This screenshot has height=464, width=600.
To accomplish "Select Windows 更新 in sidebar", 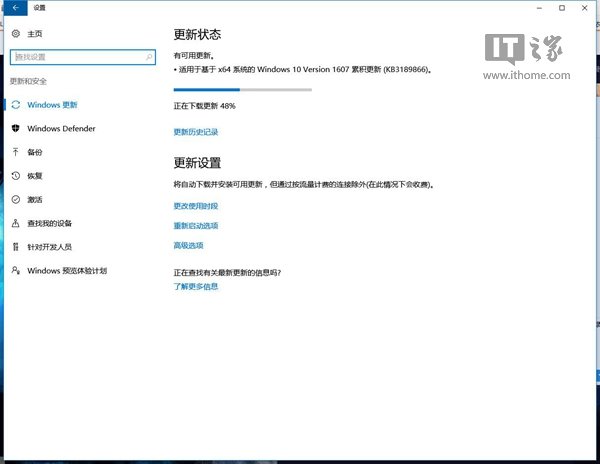I will point(52,105).
